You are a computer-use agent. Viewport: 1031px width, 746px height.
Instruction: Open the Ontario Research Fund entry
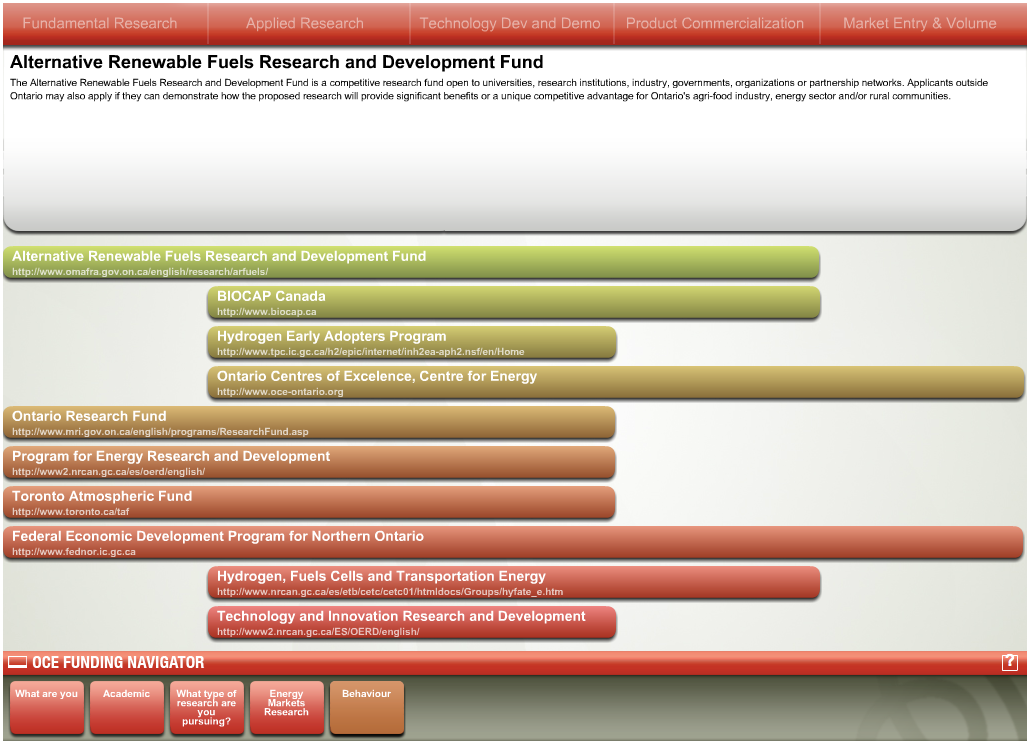point(310,423)
